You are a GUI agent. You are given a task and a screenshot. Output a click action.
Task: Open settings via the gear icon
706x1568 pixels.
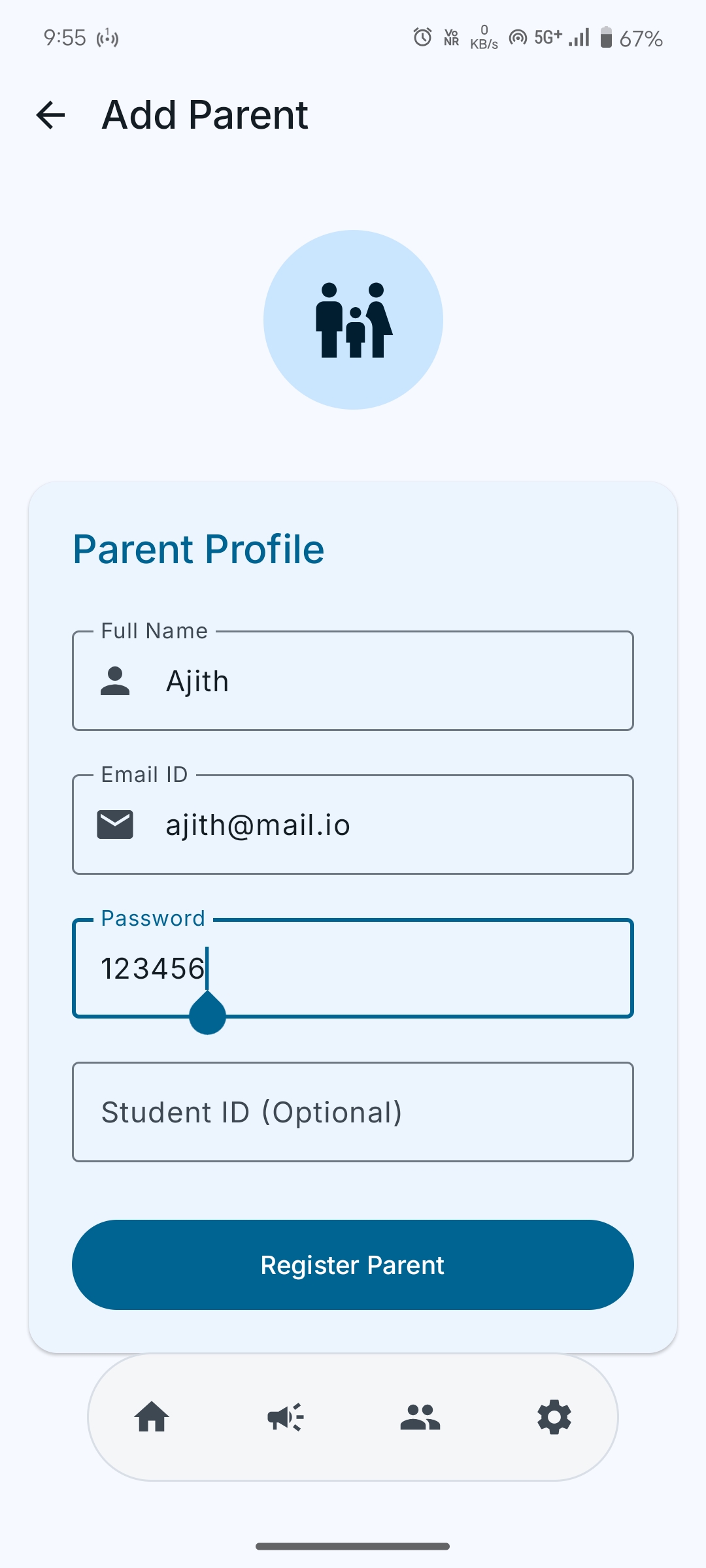point(554,1418)
